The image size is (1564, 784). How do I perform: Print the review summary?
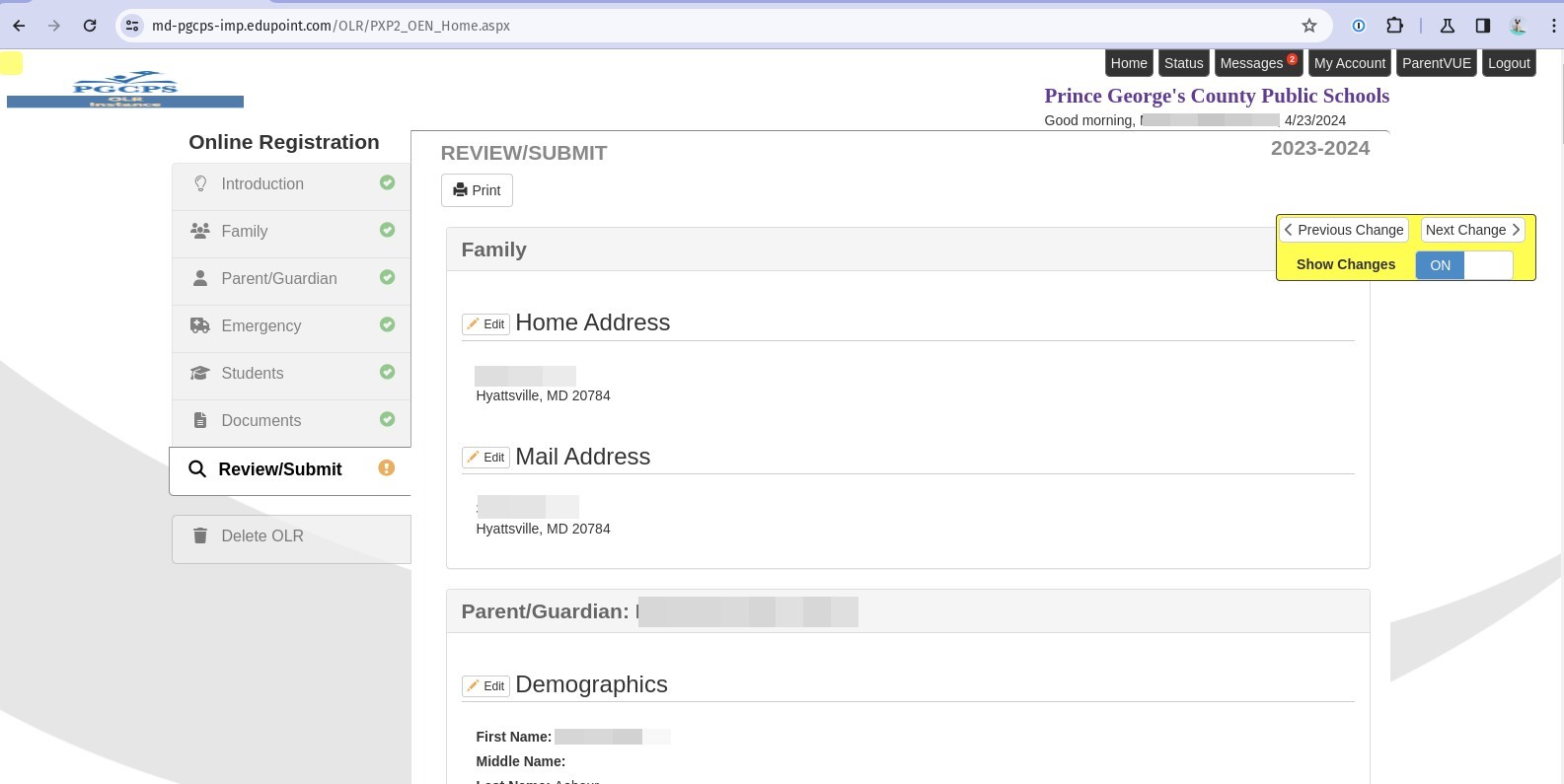[x=477, y=190]
